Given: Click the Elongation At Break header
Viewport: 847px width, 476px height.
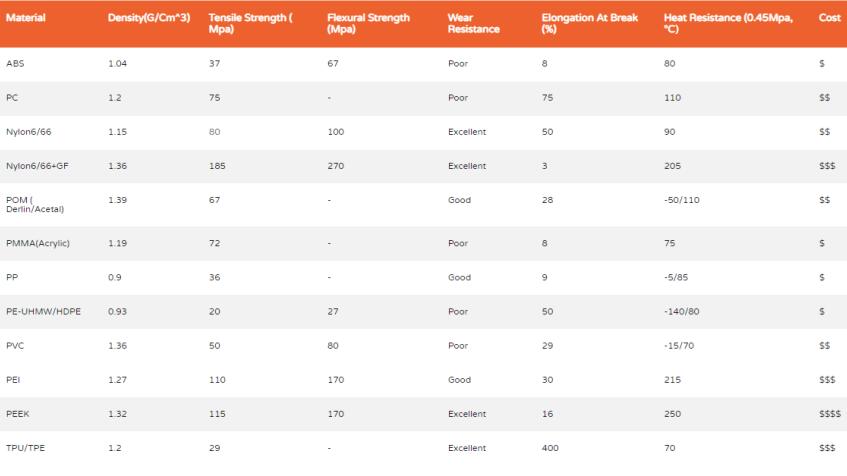Looking at the screenshot, I should click(589, 23).
